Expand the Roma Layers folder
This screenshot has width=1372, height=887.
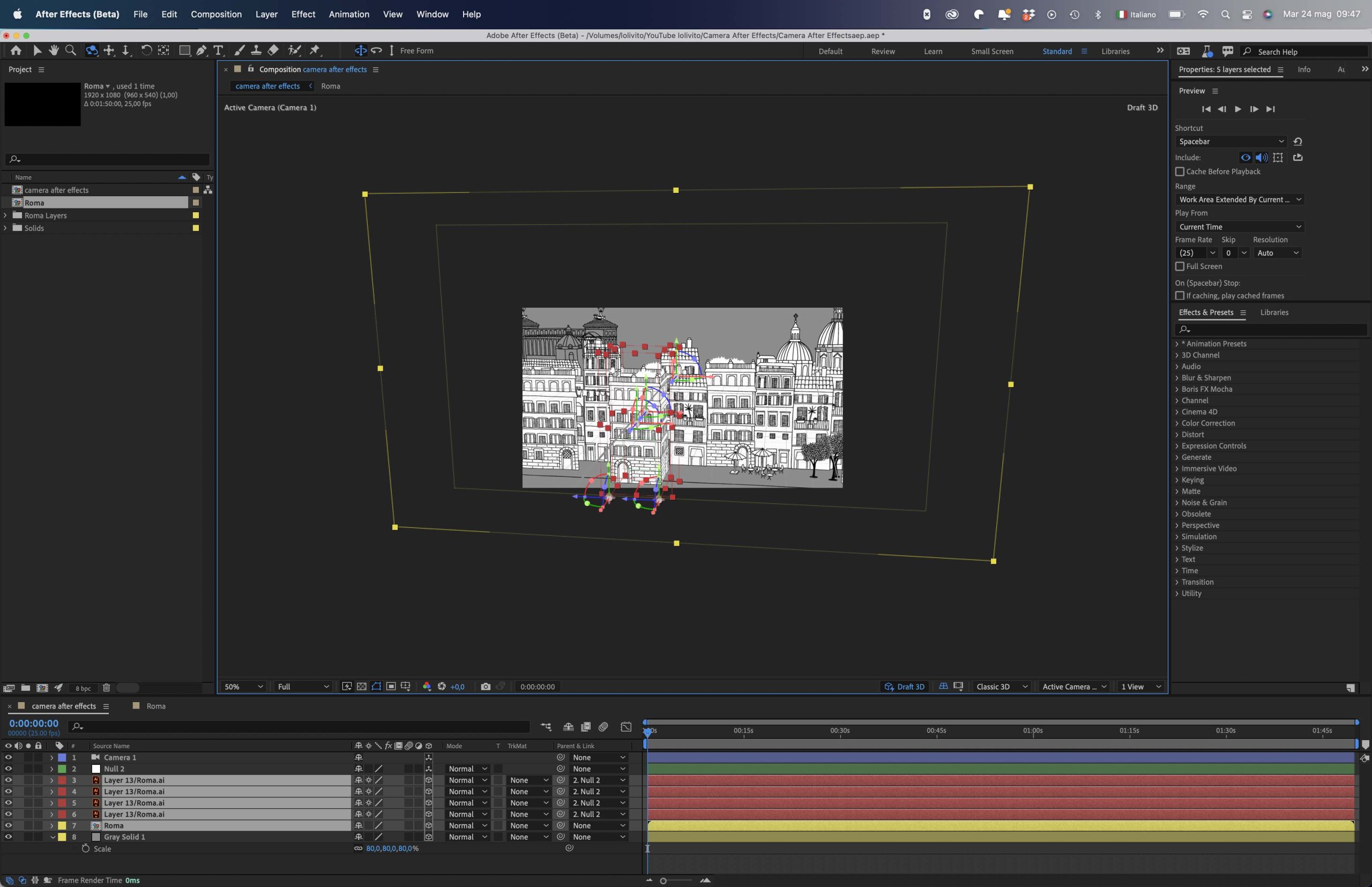click(5, 215)
